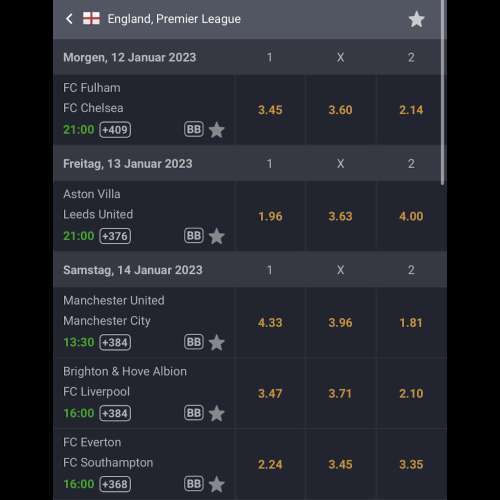
Task: Star the Fulham vs Chelsea match
Action: [217, 130]
